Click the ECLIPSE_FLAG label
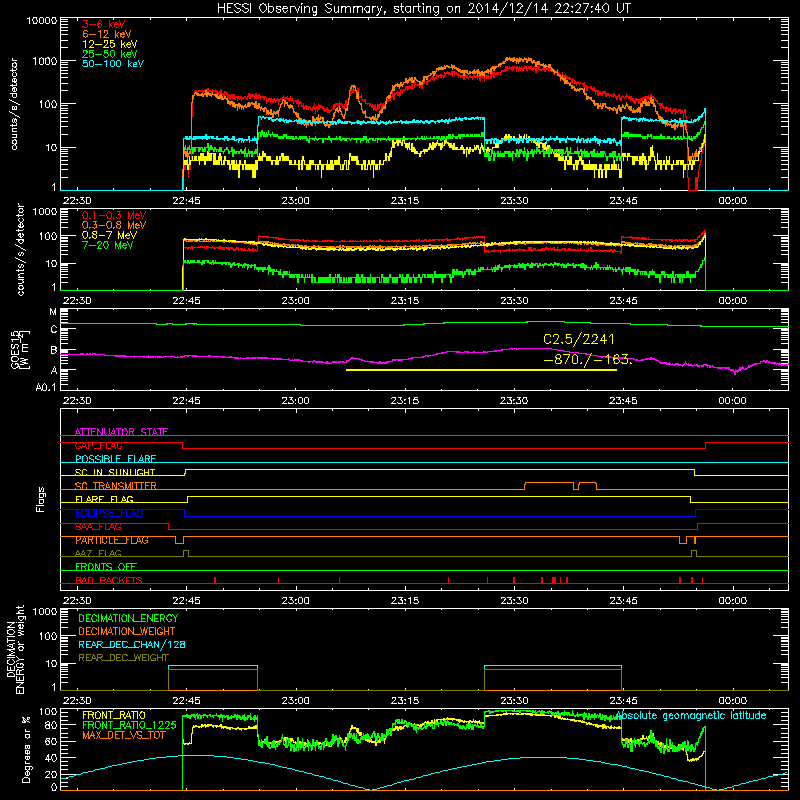This screenshot has height=800, width=800. tap(109, 513)
